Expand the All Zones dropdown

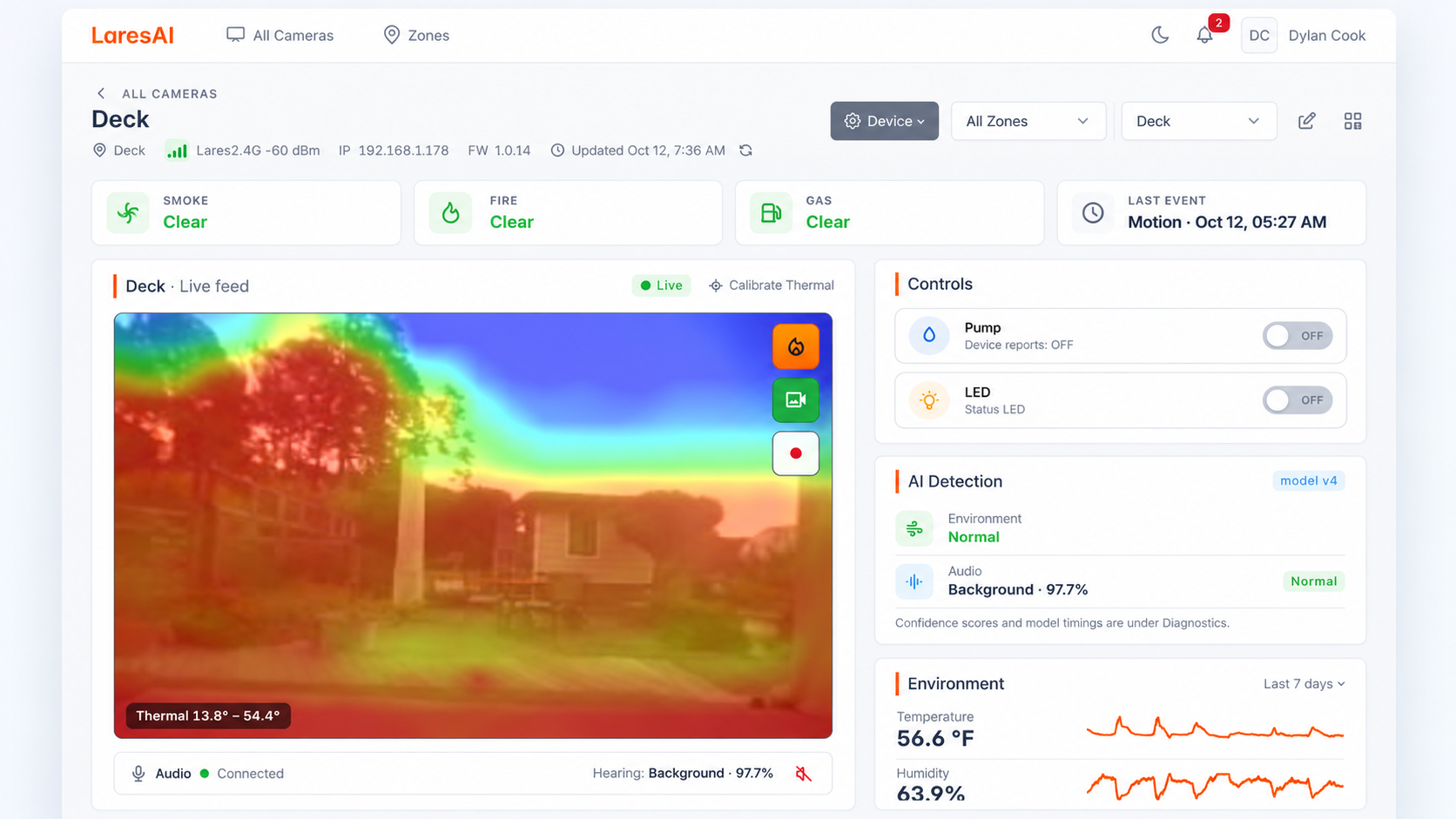(x=1028, y=121)
